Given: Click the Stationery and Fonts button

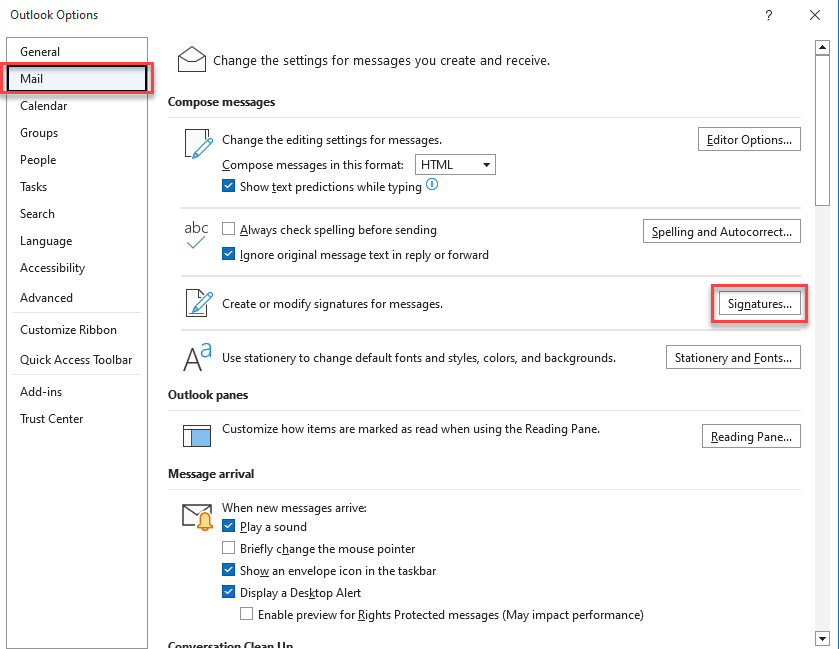Looking at the screenshot, I should (x=733, y=357).
